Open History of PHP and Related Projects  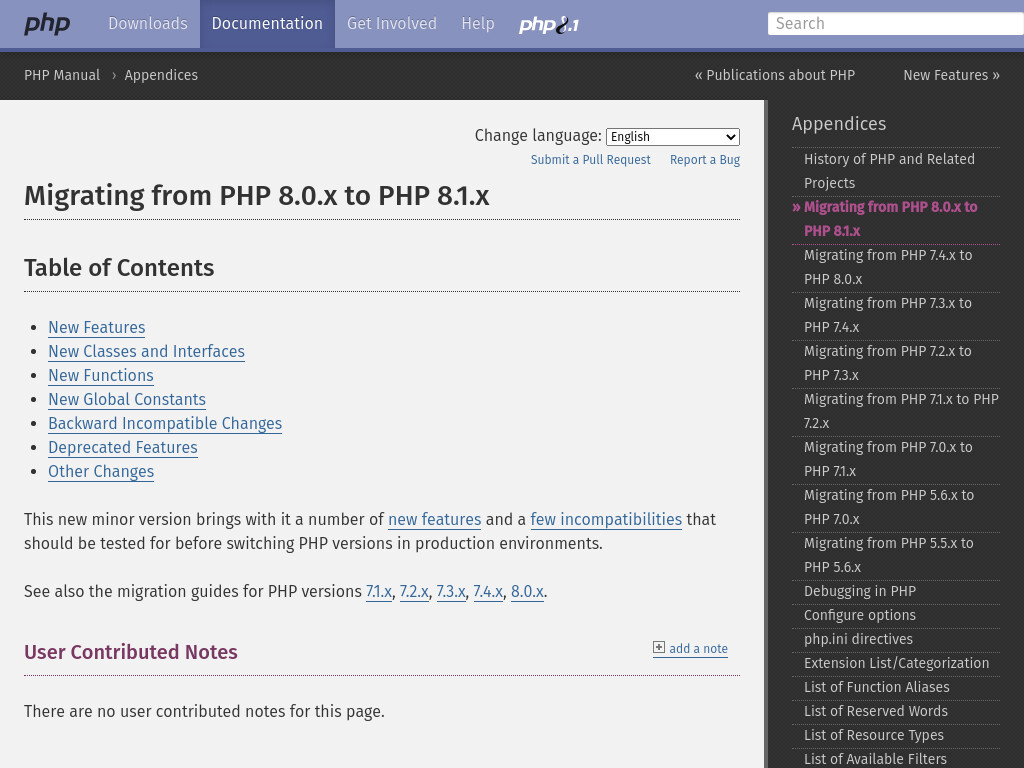click(895, 171)
